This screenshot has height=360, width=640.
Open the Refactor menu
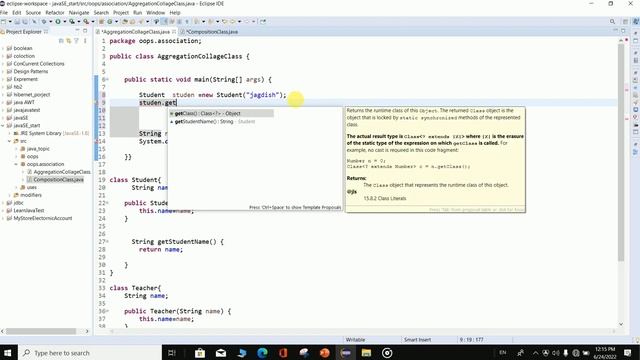(55, 13)
